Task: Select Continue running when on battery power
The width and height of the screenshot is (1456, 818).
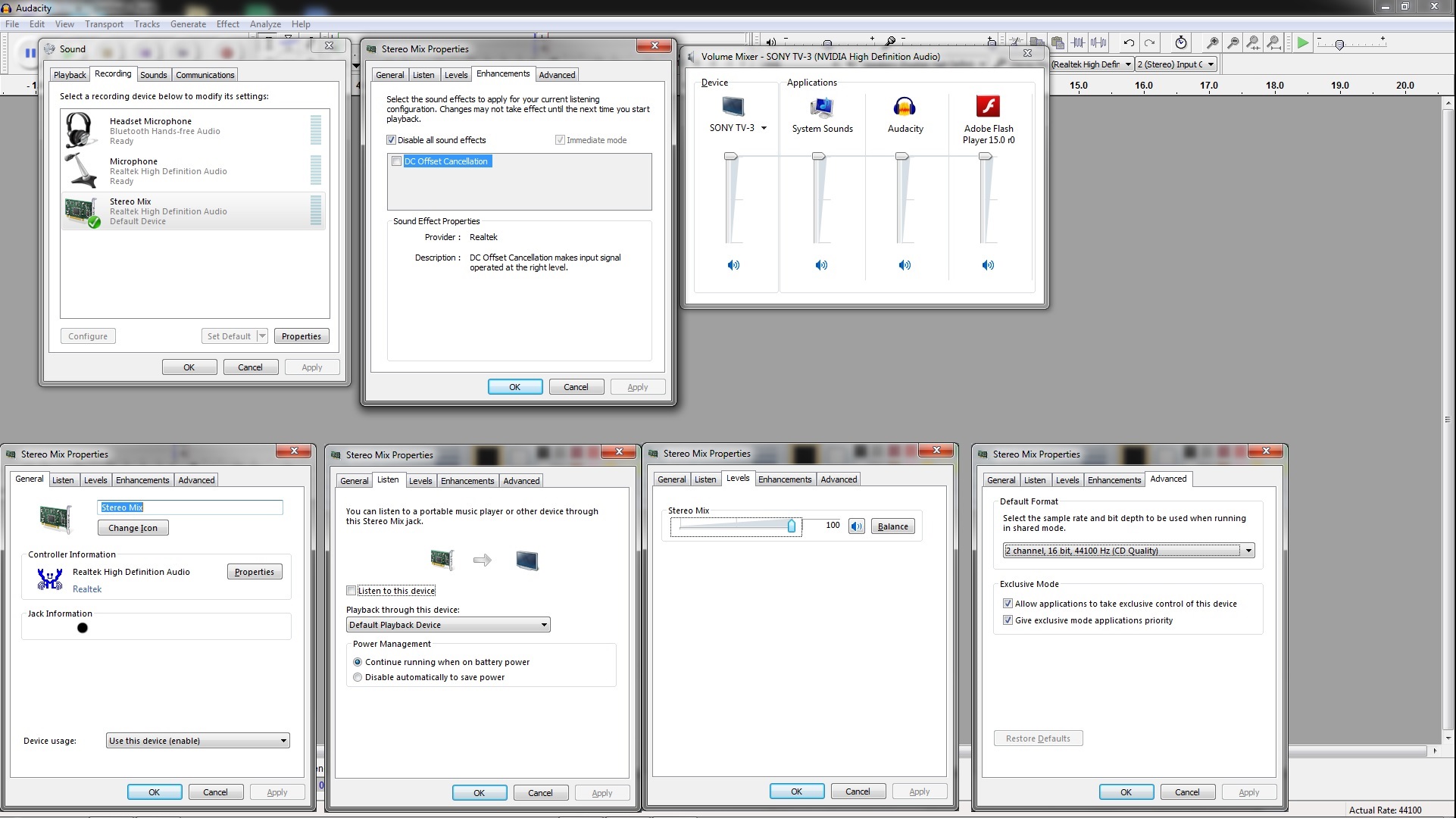Action: click(357, 662)
